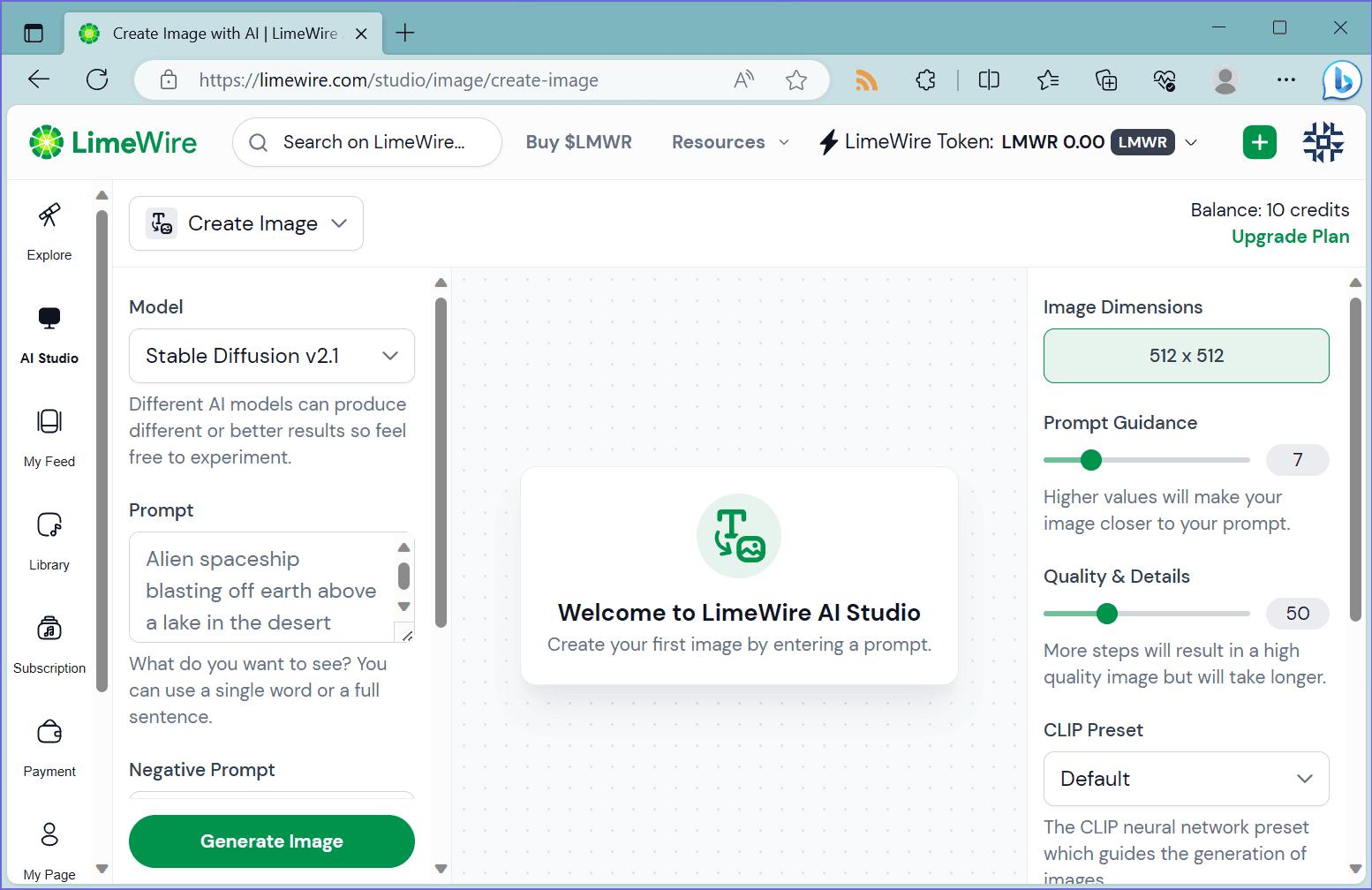This screenshot has height=890, width=1372.
Task: Open the Favorites list icon
Action: click(x=1048, y=80)
